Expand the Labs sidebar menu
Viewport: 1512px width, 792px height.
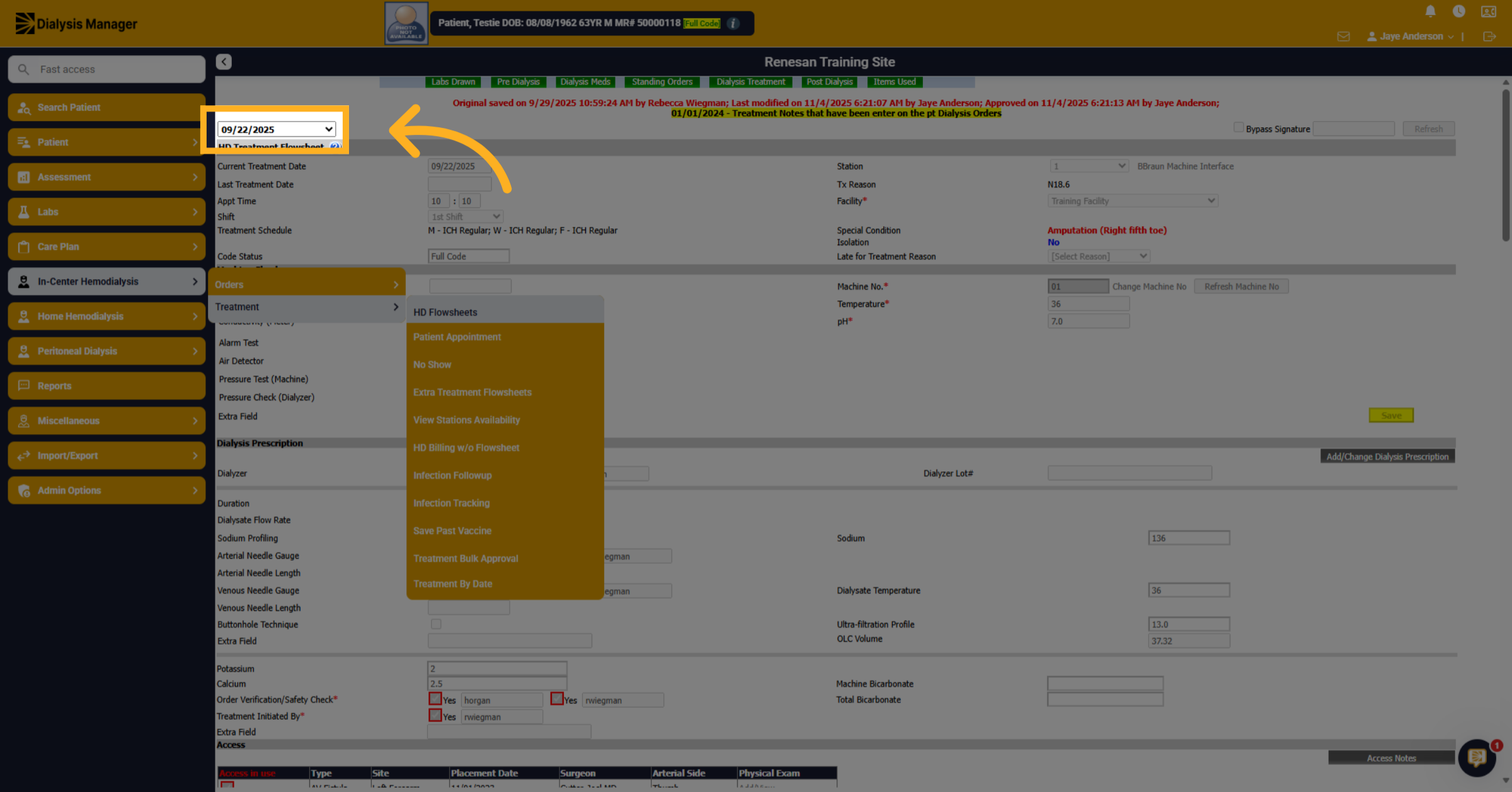pos(106,212)
